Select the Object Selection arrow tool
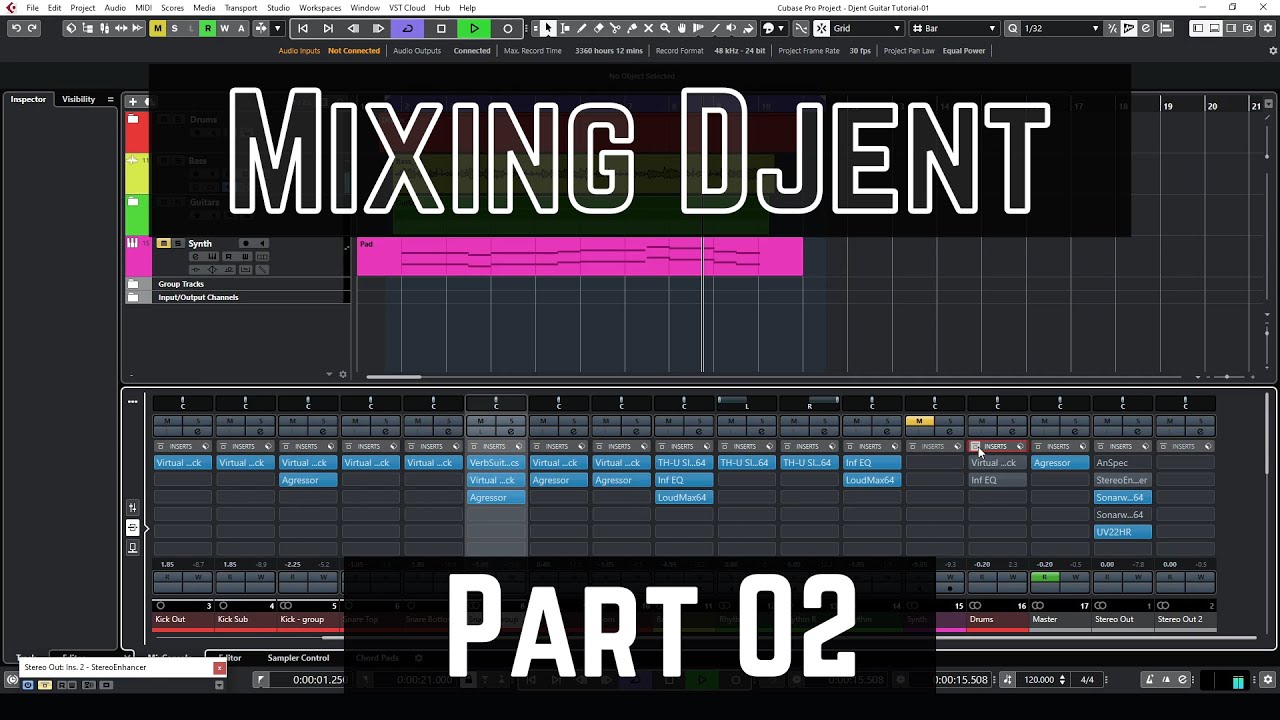The image size is (1280, 720). point(548,28)
